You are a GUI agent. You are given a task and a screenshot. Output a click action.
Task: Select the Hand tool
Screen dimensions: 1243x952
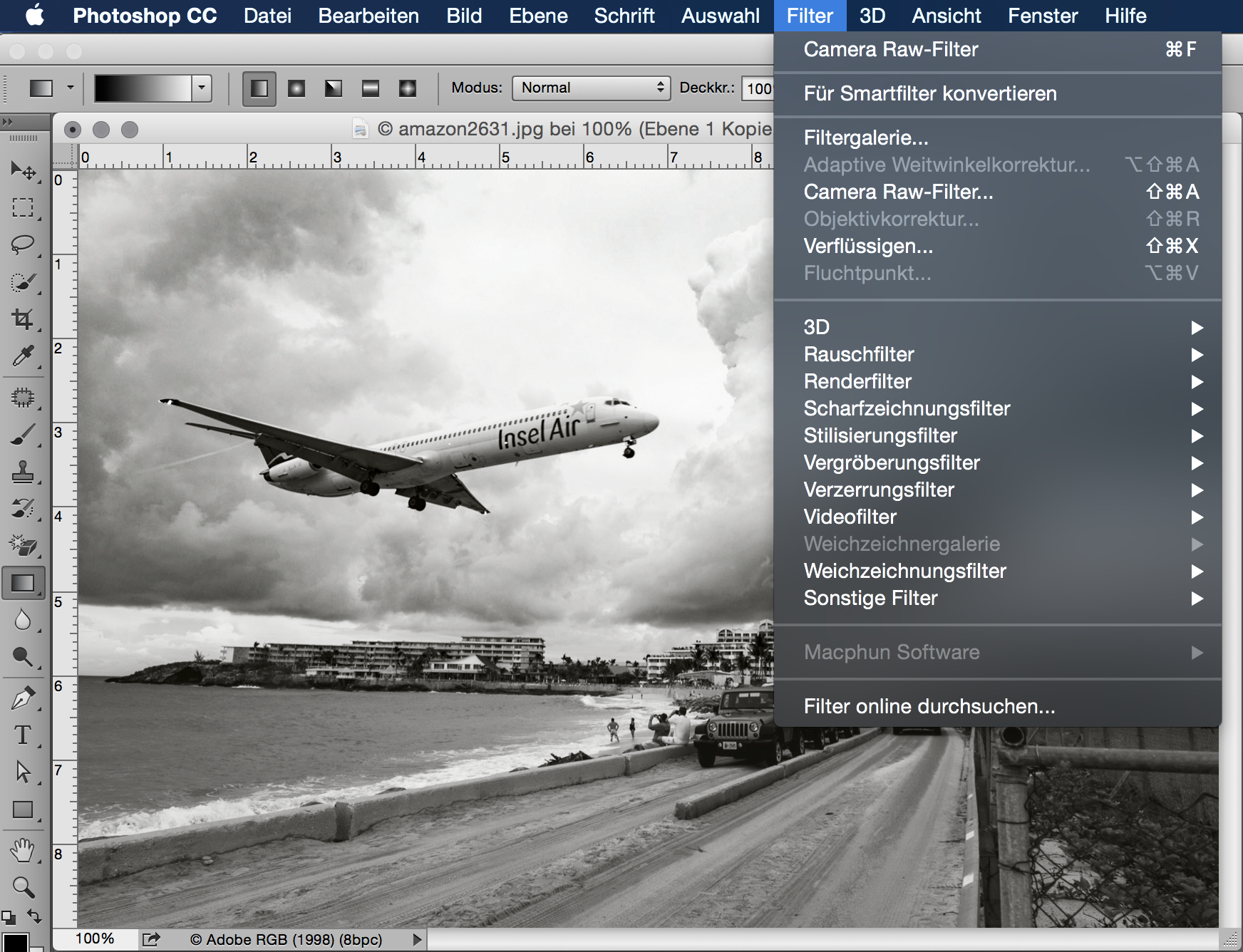[23, 849]
